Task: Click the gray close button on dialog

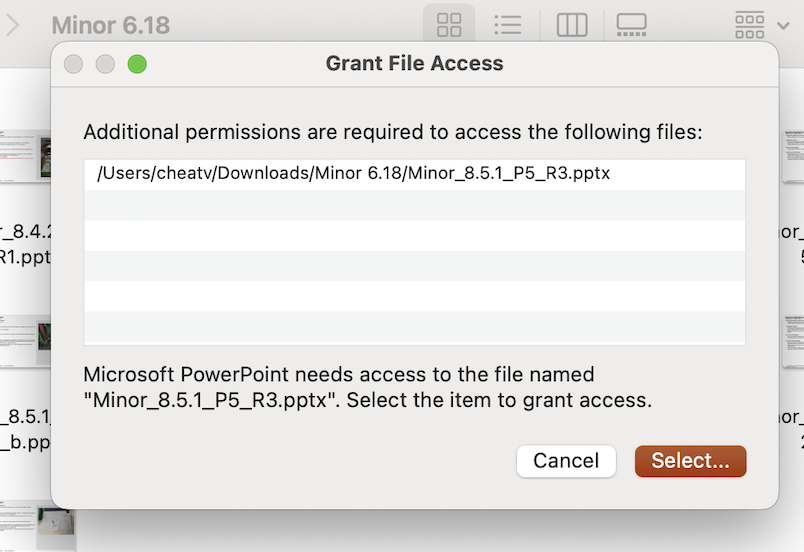Action: coord(73,65)
